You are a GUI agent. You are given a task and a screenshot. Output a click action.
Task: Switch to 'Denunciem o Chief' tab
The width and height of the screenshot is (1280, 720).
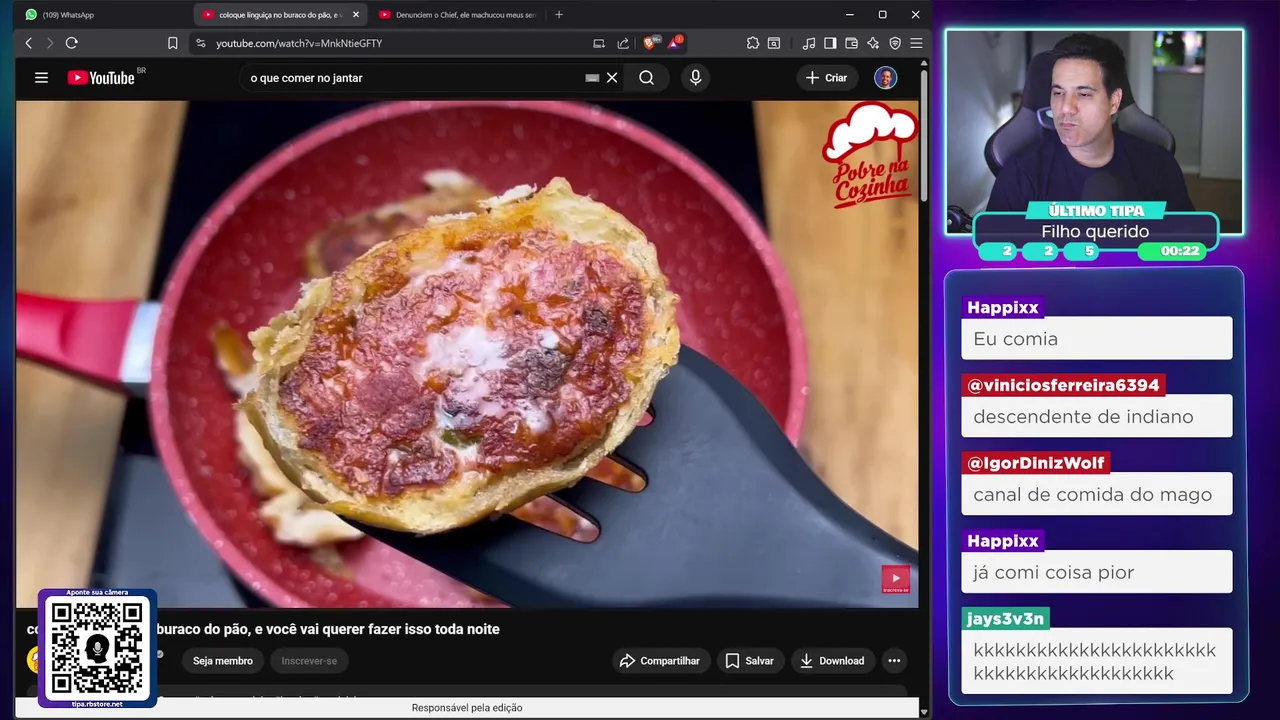point(456,15)
